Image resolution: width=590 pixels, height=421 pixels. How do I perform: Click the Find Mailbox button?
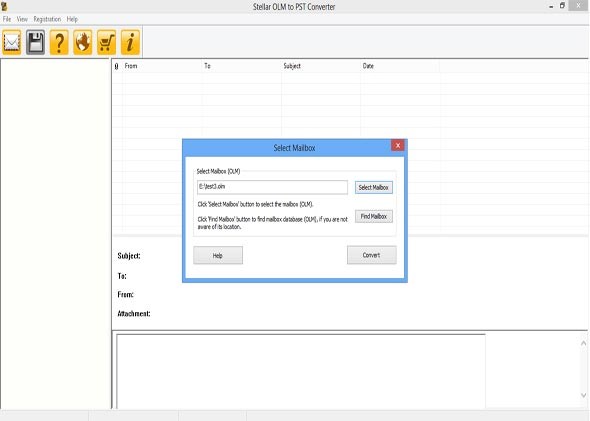pos(374,216)
